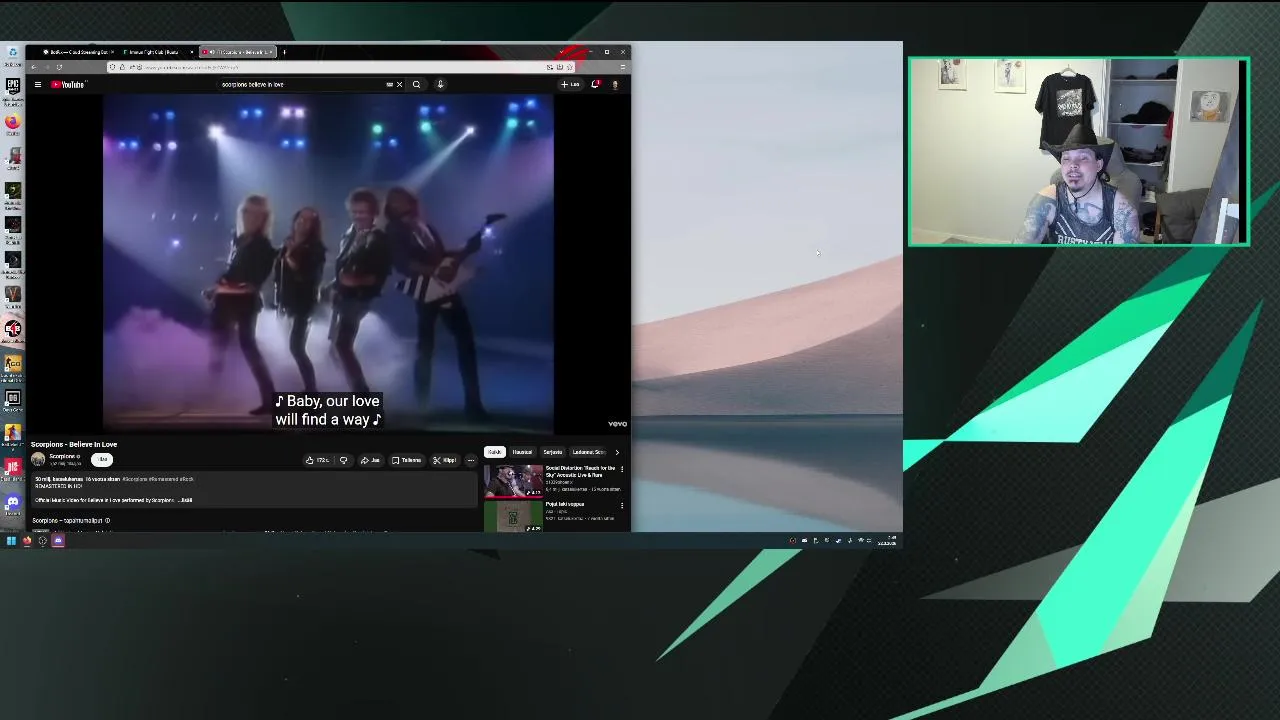
Task: Go to YouTube home via logo
Action: coord(68,84)
